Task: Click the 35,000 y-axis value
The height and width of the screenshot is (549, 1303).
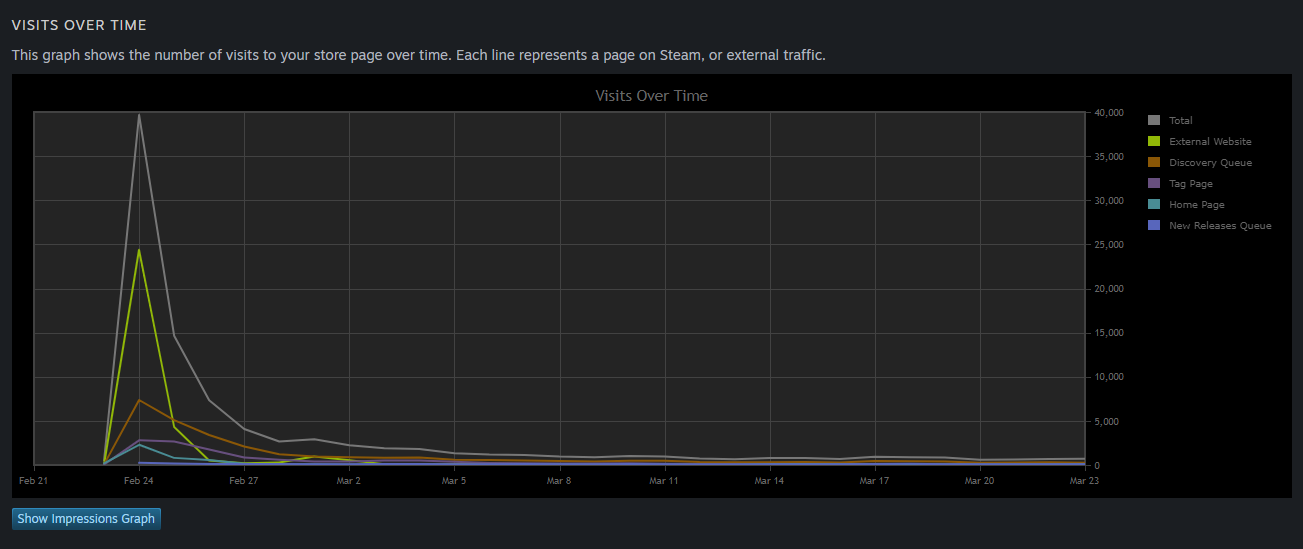Action: pos(1110,157)
